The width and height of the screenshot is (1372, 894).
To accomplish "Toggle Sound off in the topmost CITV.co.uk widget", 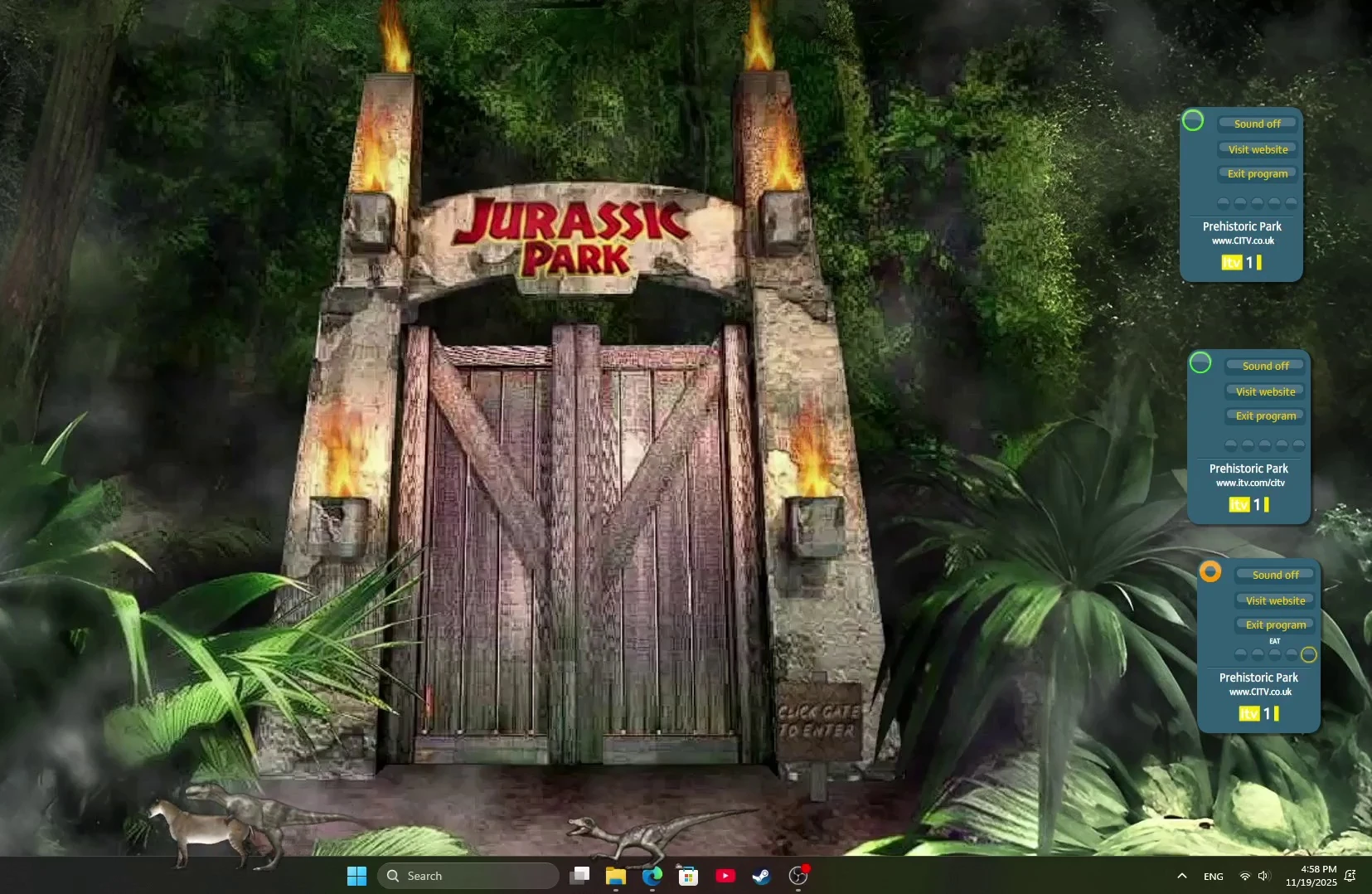I will pos(1258,124).
